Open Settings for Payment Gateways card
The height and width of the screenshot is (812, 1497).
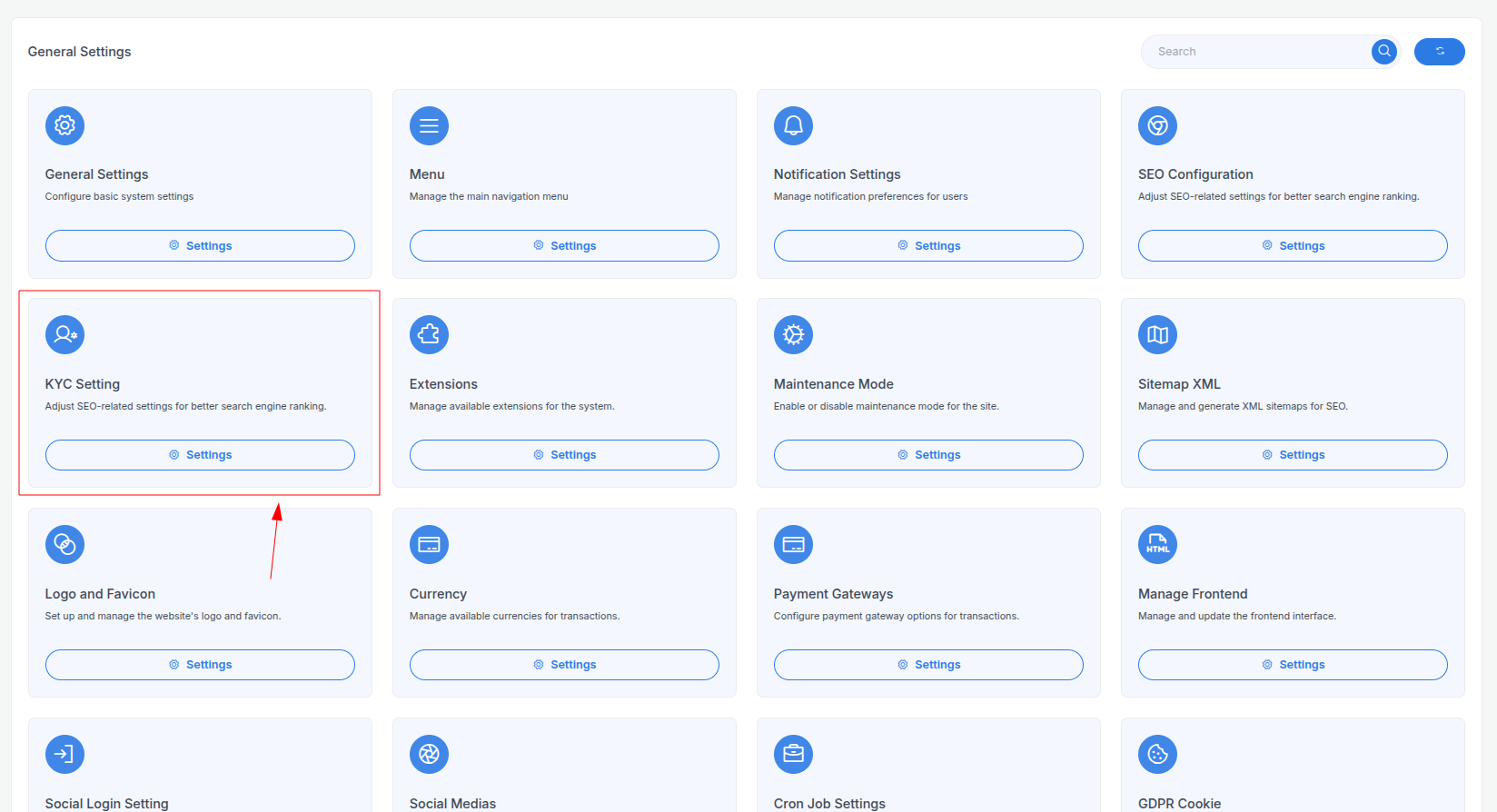[x=928, y=665]
